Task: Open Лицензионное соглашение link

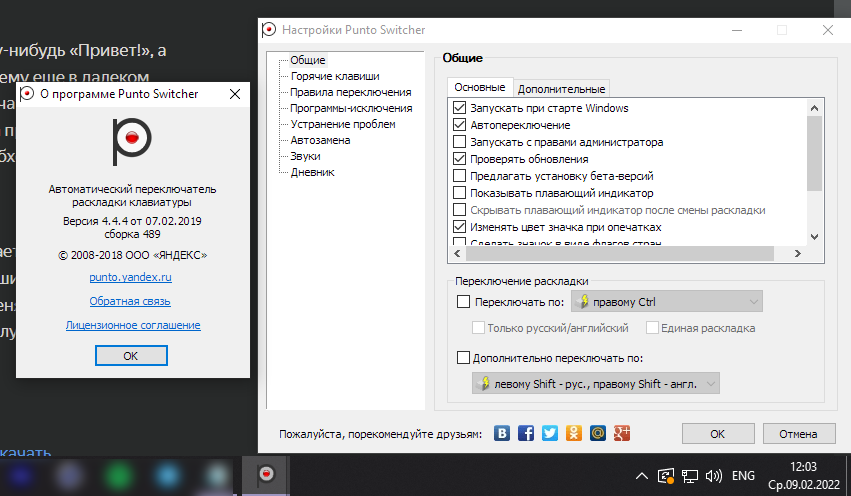Action: (x=133, y=325)
